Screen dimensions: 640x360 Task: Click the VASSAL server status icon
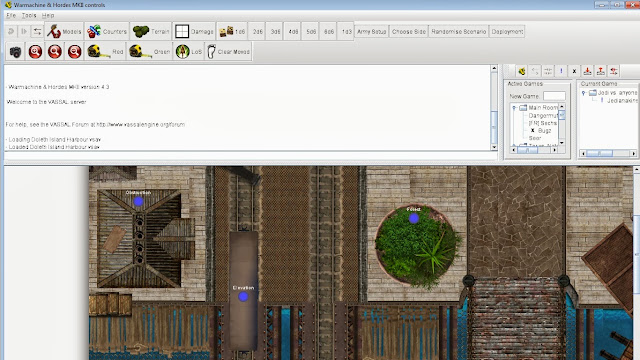(x=522, y=71)
